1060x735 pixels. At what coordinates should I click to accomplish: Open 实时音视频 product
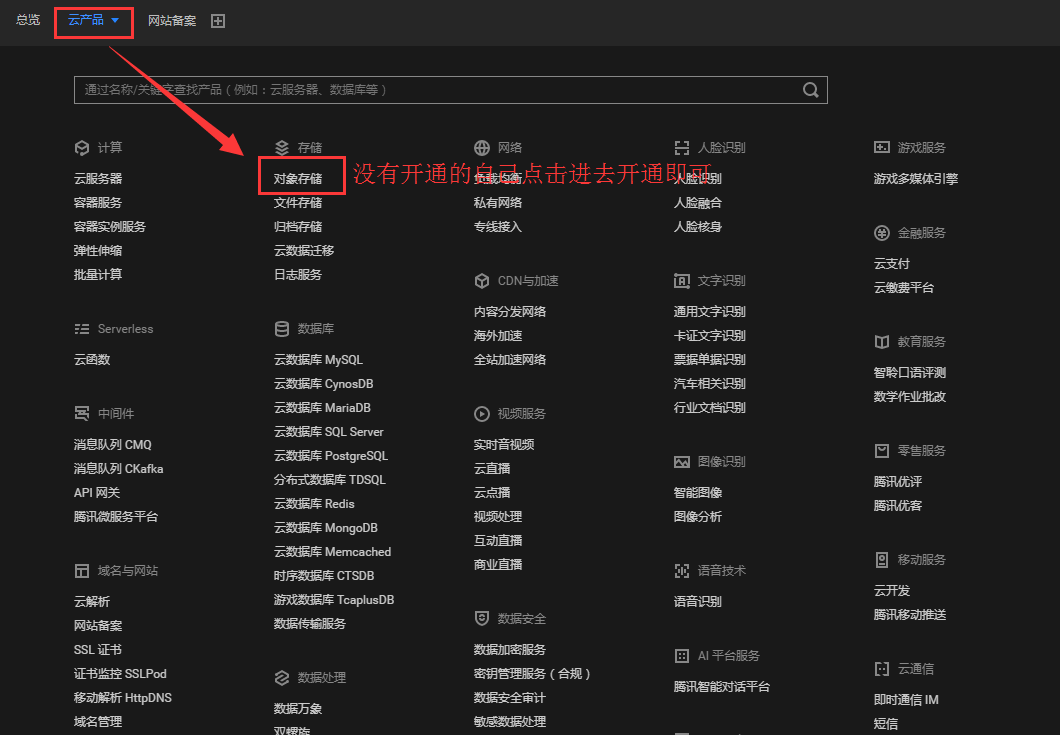504,444
